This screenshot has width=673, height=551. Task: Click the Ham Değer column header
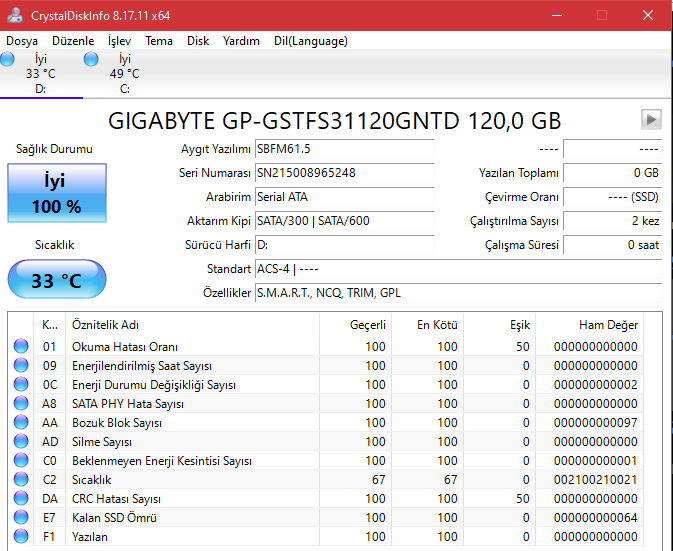tap(589, 325)
